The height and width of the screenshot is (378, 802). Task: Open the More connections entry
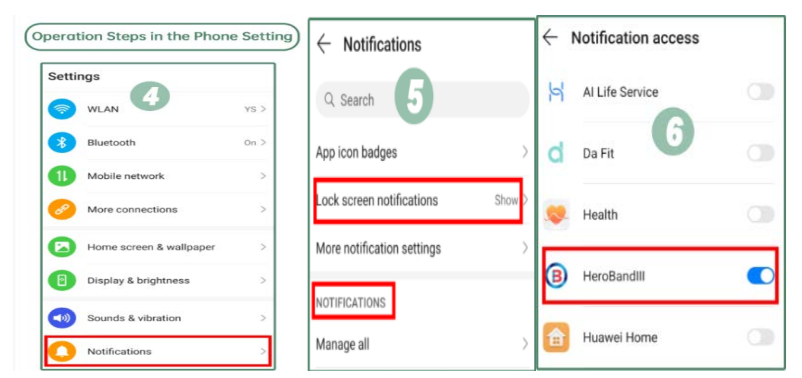coord(158,209)
